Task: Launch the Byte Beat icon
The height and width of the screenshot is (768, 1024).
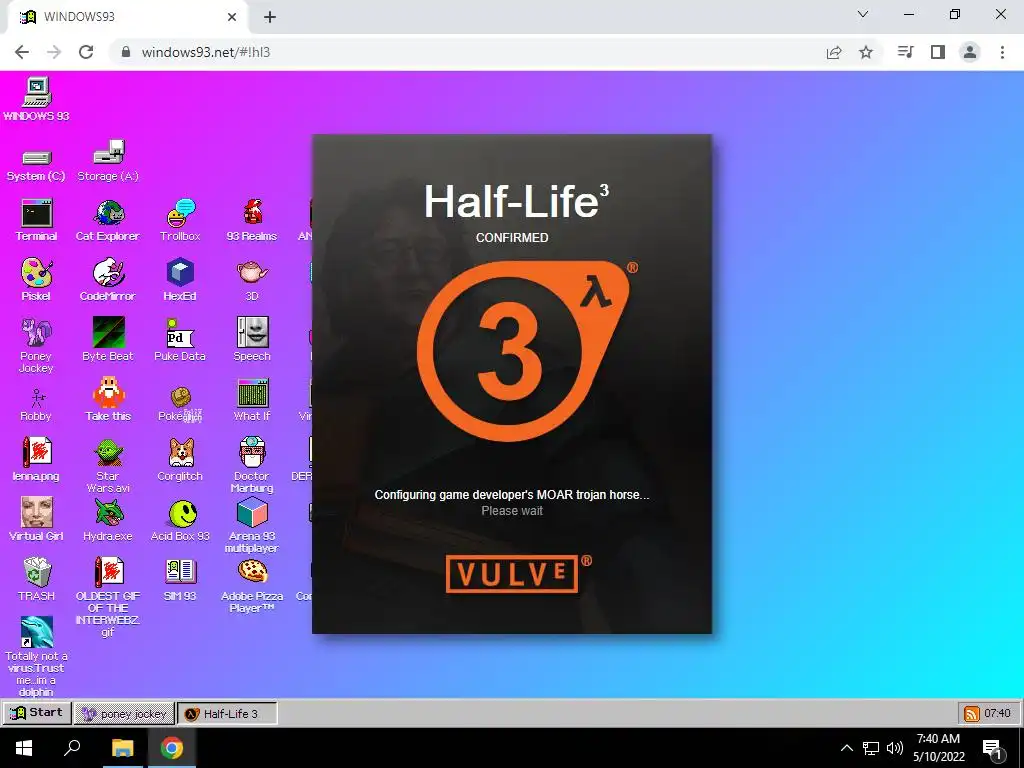Action: tap(108, 340)
